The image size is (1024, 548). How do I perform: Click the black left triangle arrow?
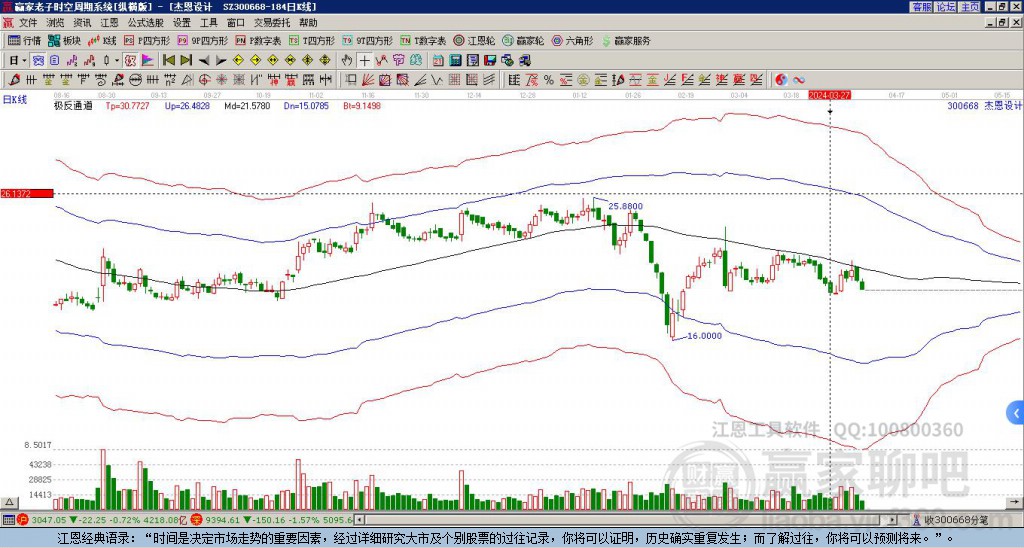(x=204, y=61)
